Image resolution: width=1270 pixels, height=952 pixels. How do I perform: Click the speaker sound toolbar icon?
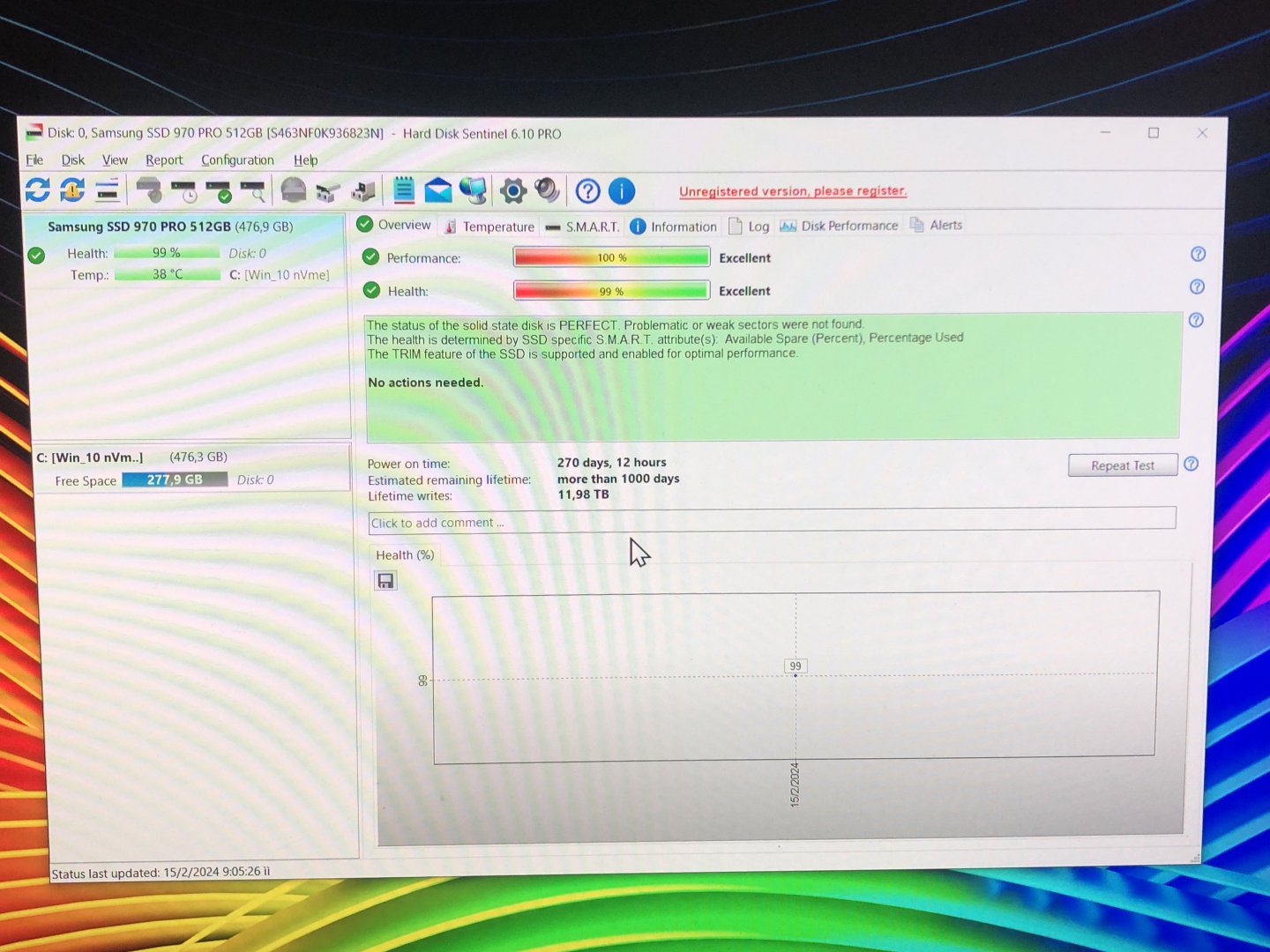[x=547, y=190]
